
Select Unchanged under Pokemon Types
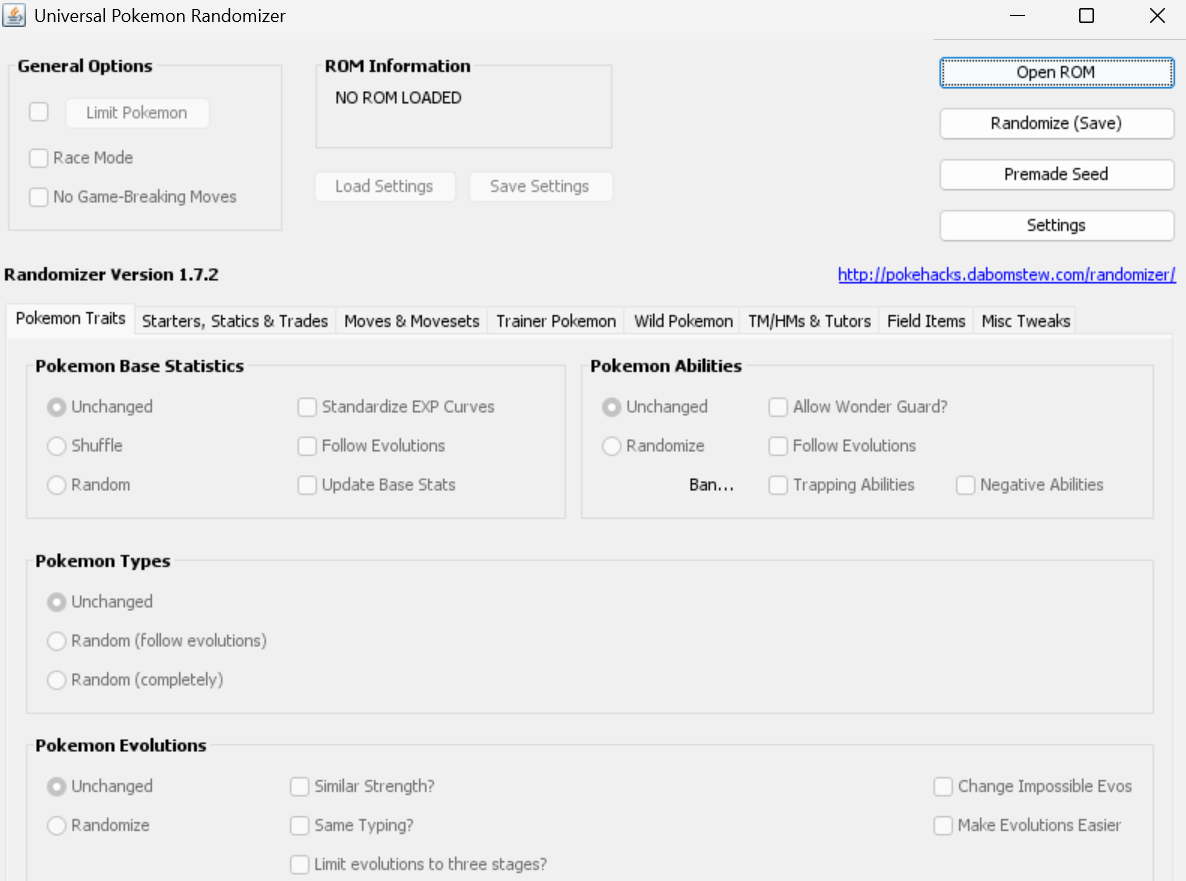tap(57, 603)
